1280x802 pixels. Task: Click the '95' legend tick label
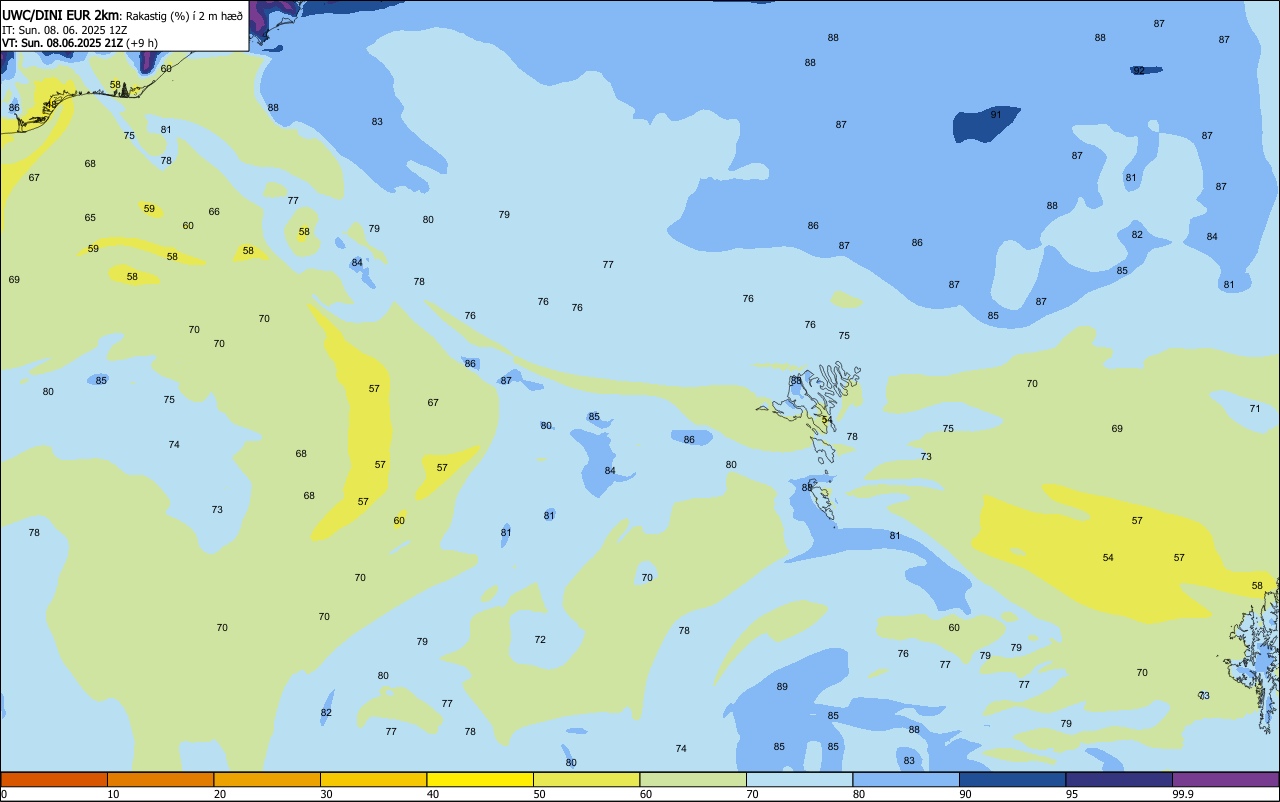click(x=1071, y=794)
